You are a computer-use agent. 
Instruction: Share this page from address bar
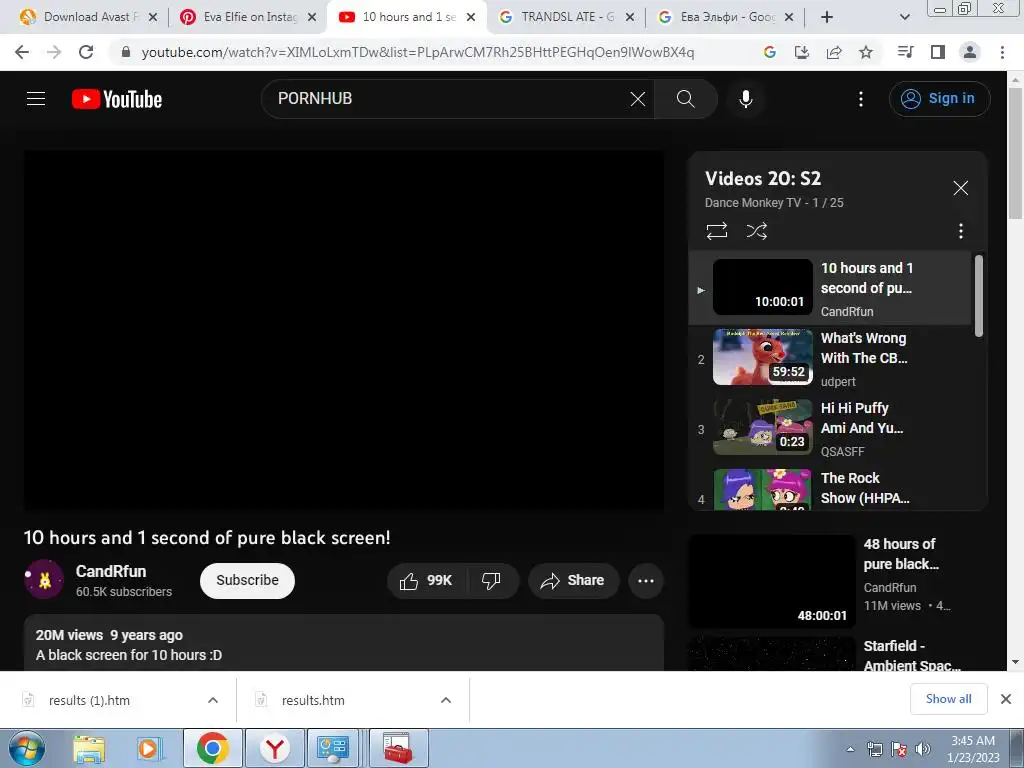834,52
